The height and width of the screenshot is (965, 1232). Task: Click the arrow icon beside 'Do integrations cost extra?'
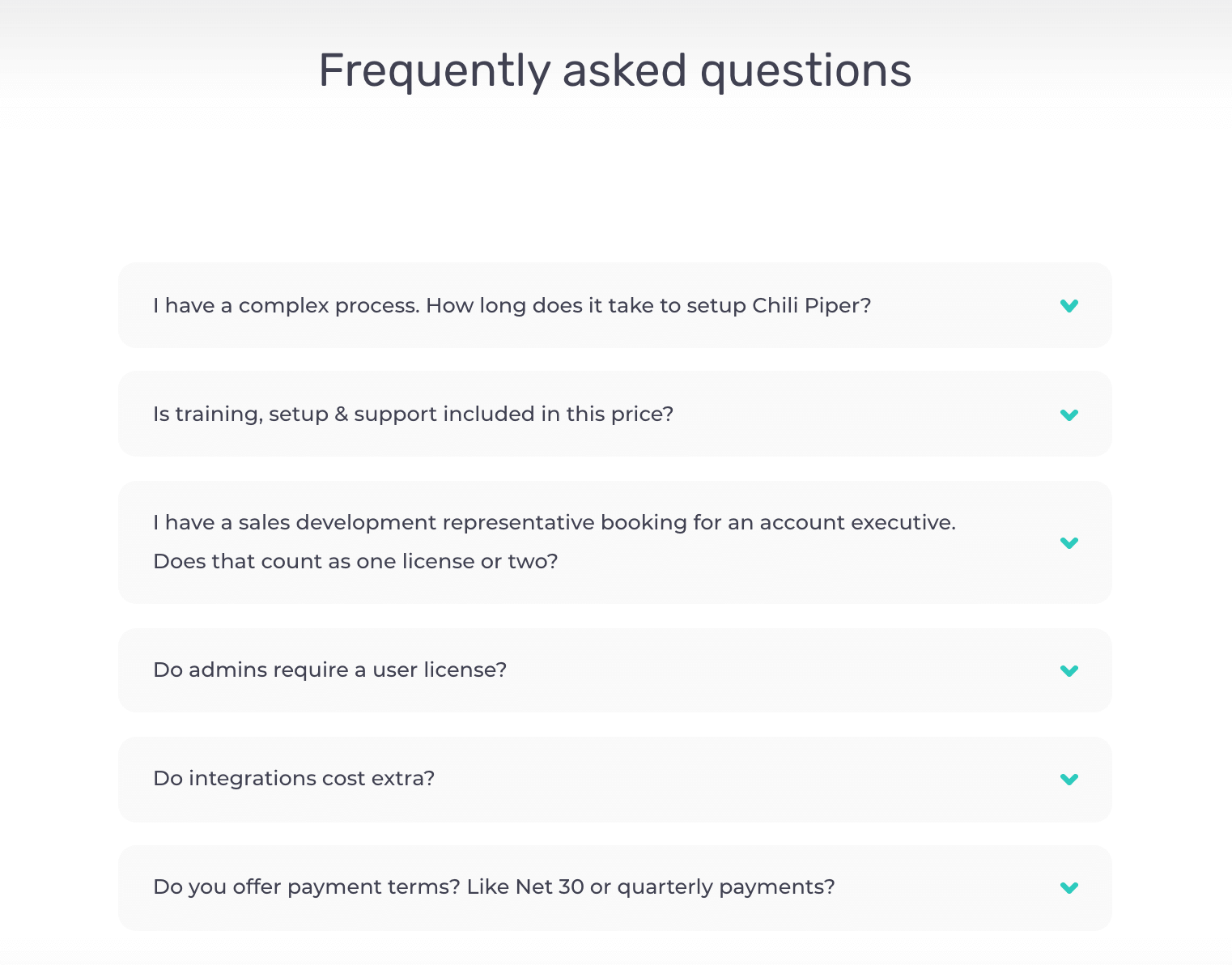click(x=1069, y=780)
